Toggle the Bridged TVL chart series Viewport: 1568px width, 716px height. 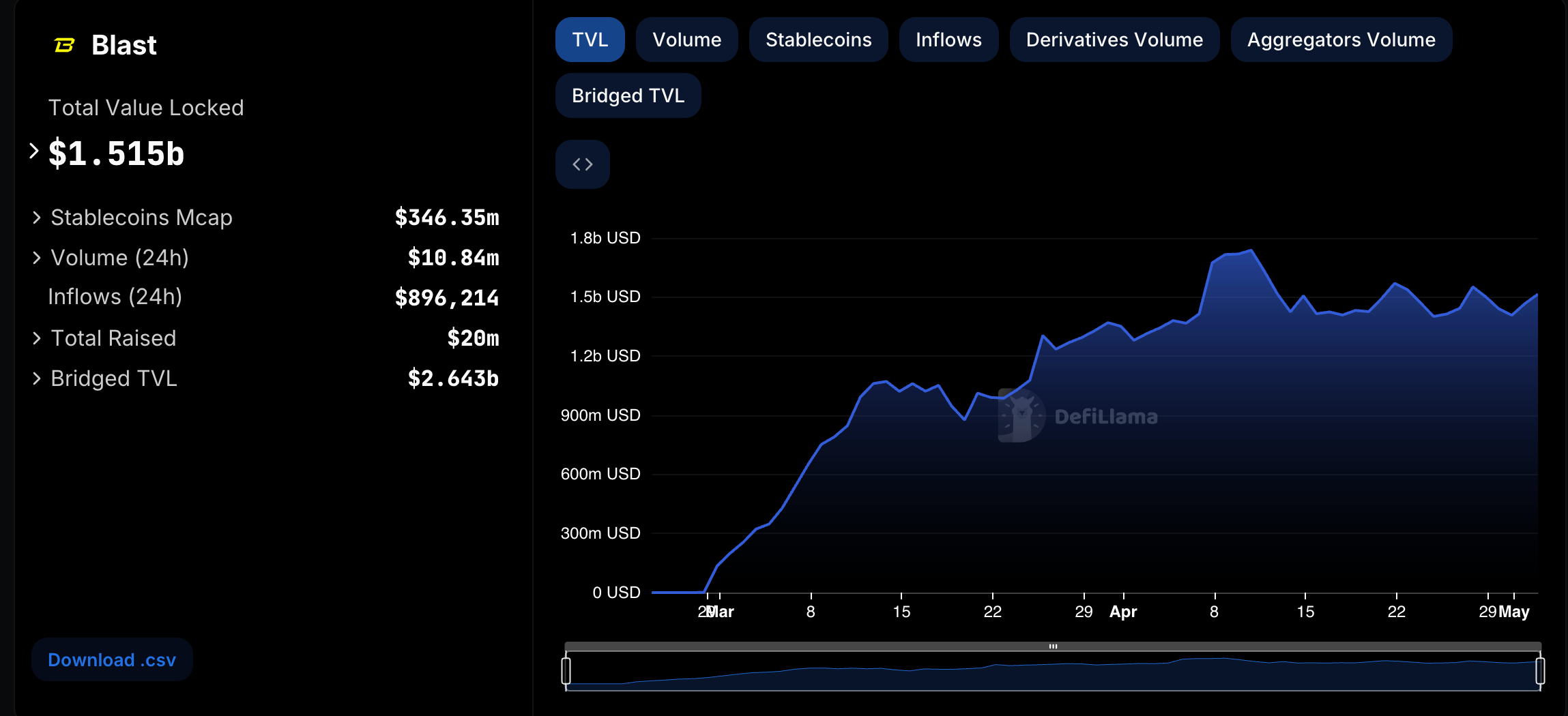click(x=628, y=95)
